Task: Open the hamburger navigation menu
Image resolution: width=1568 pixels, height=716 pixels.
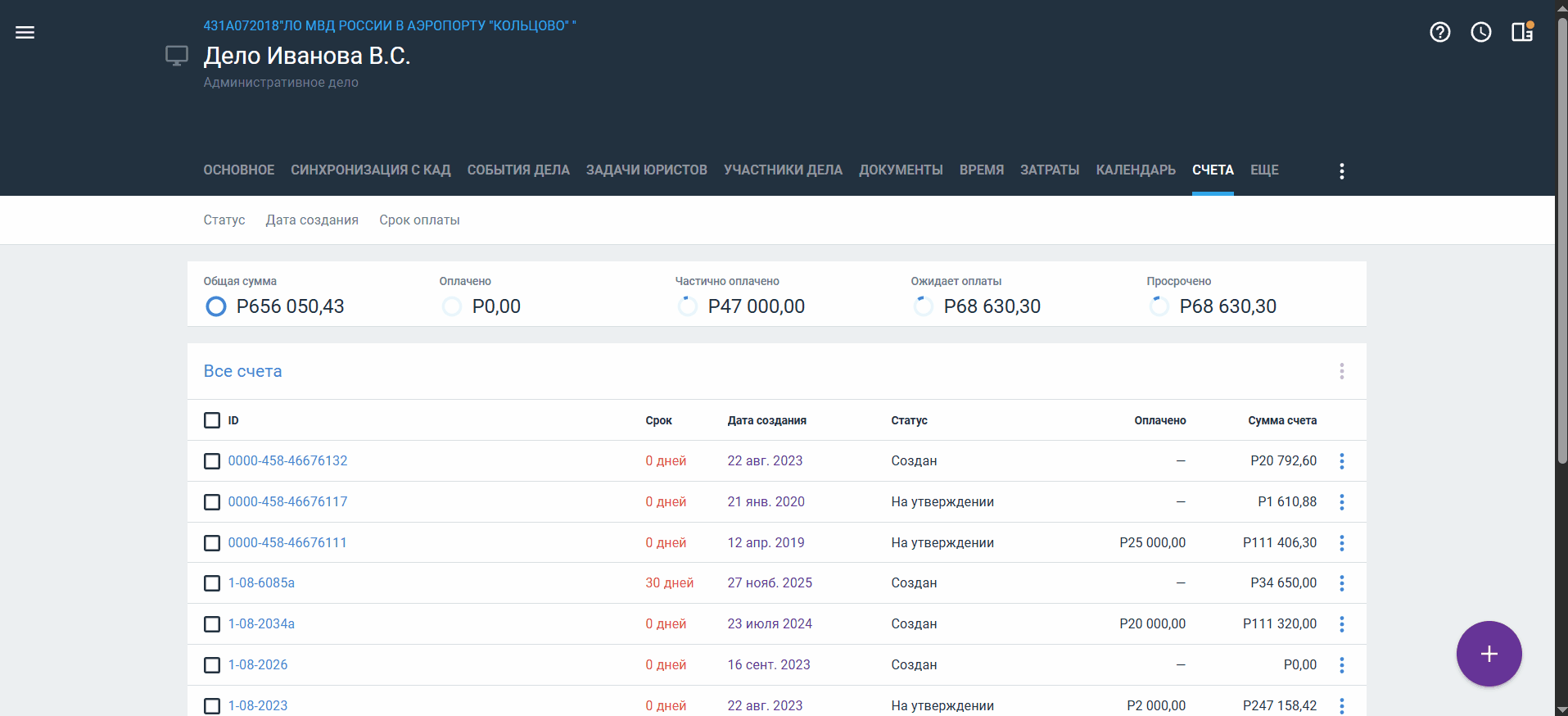Action: [x=25, y=33]
